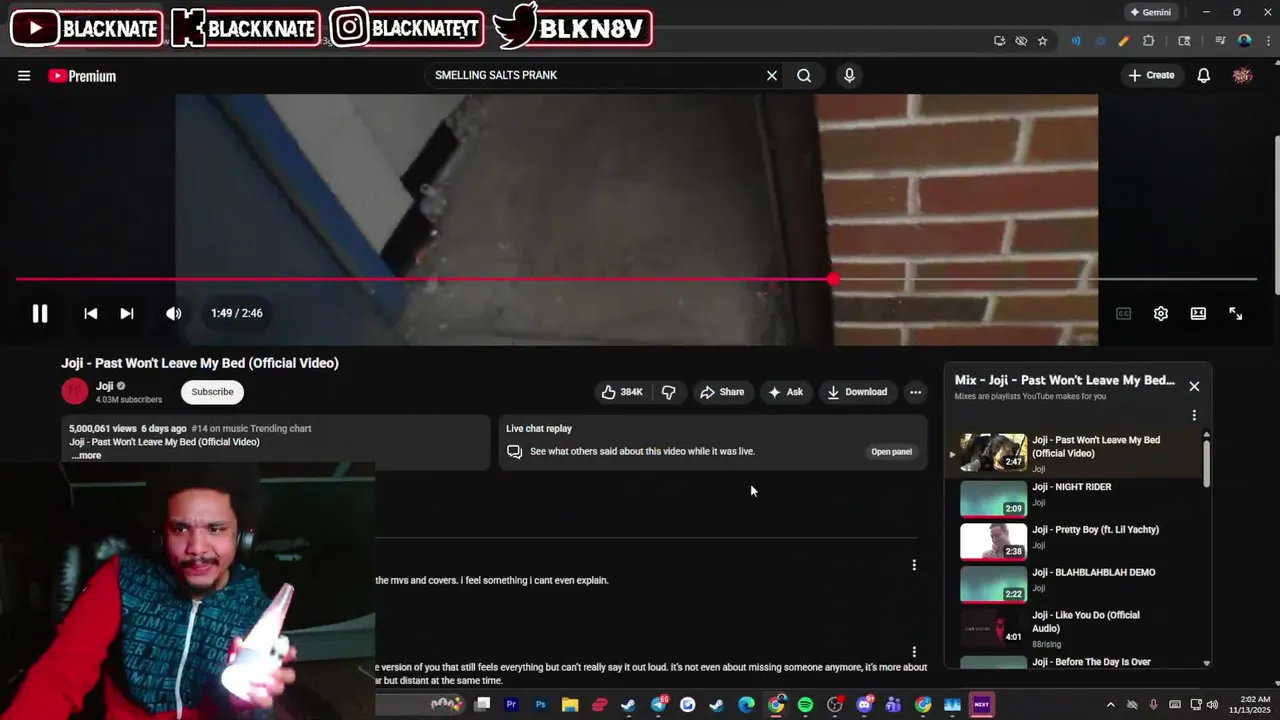This screenshot has width=1280, height=720.
Task: Open the player settings gear
Action: [x=1161, y=314]
